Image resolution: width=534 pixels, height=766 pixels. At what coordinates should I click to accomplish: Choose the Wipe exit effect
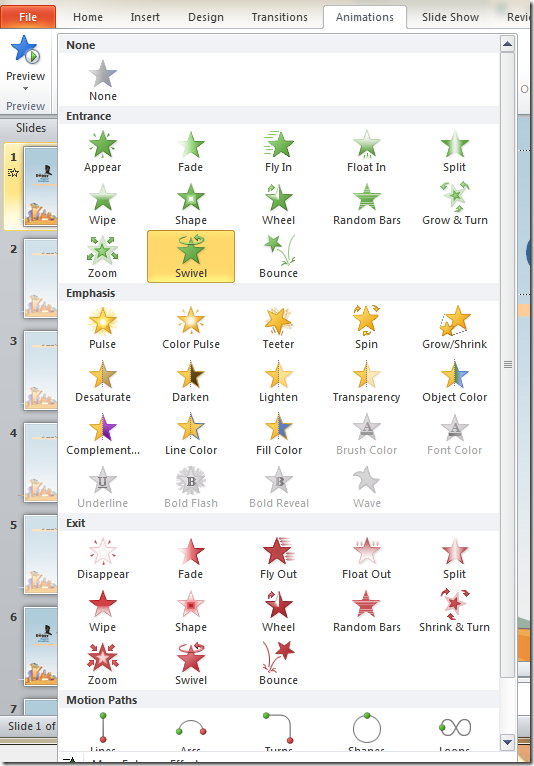click(x=103, y=611)
